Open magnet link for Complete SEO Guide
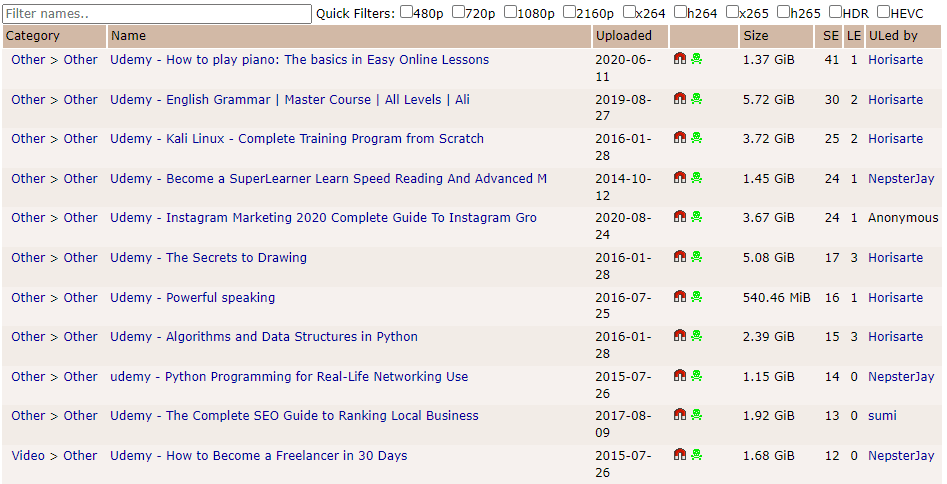This screenshot has height=484, width=947. point(680,415)
